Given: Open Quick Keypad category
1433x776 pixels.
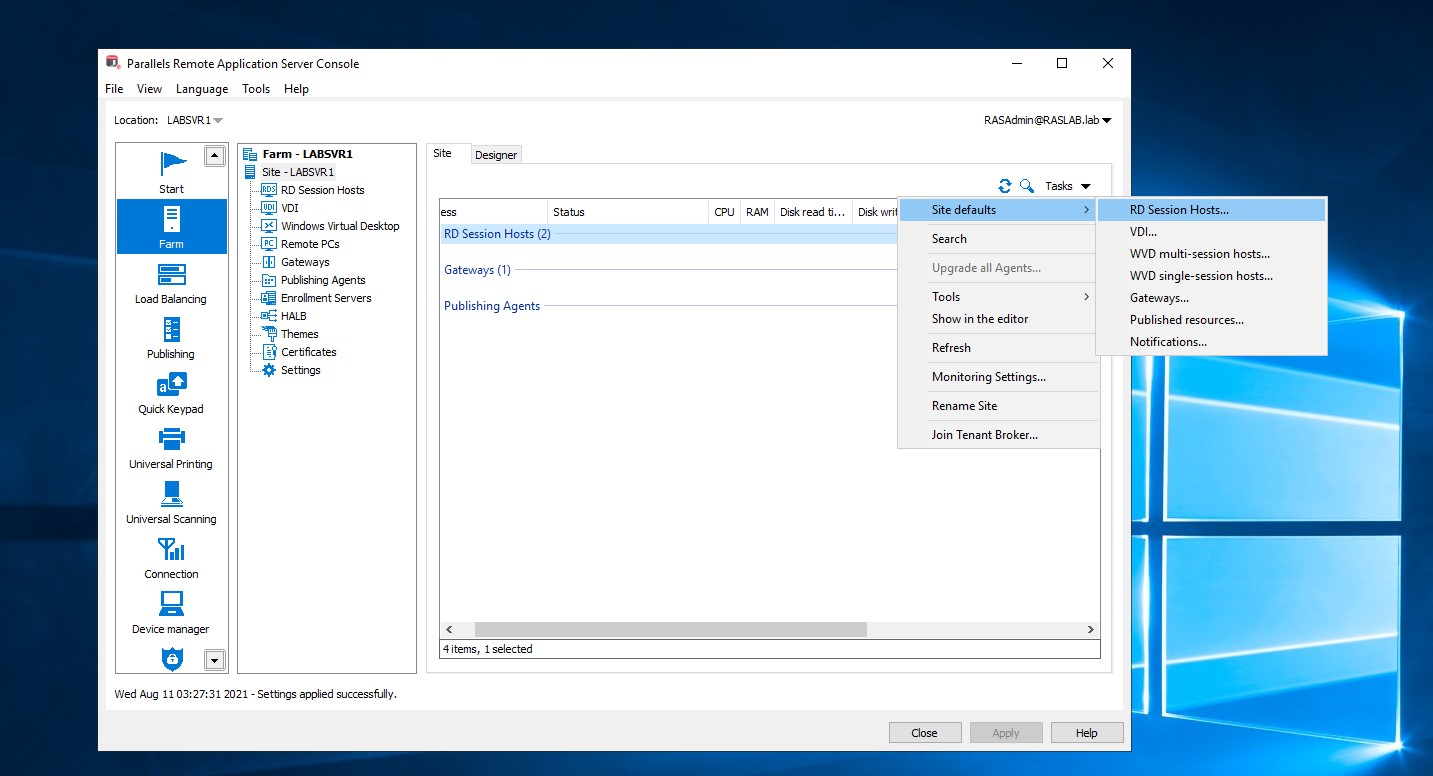Looking at the screenshot, I should pos(171,392).
